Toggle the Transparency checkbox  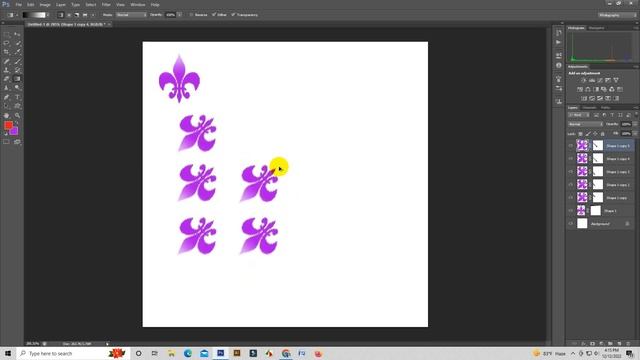(x=233, y=15)
